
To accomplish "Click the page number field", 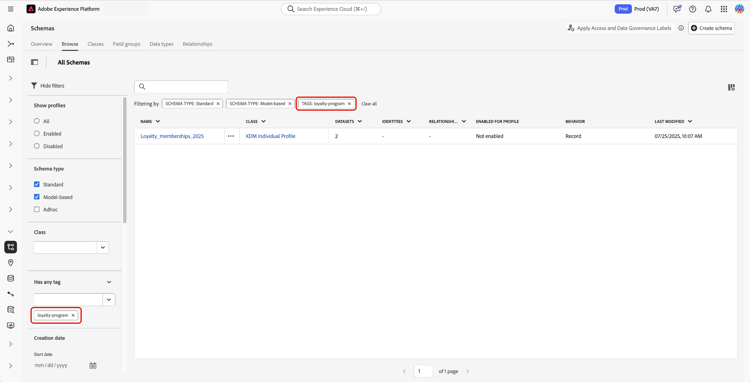I will click(x=423, y=371).
